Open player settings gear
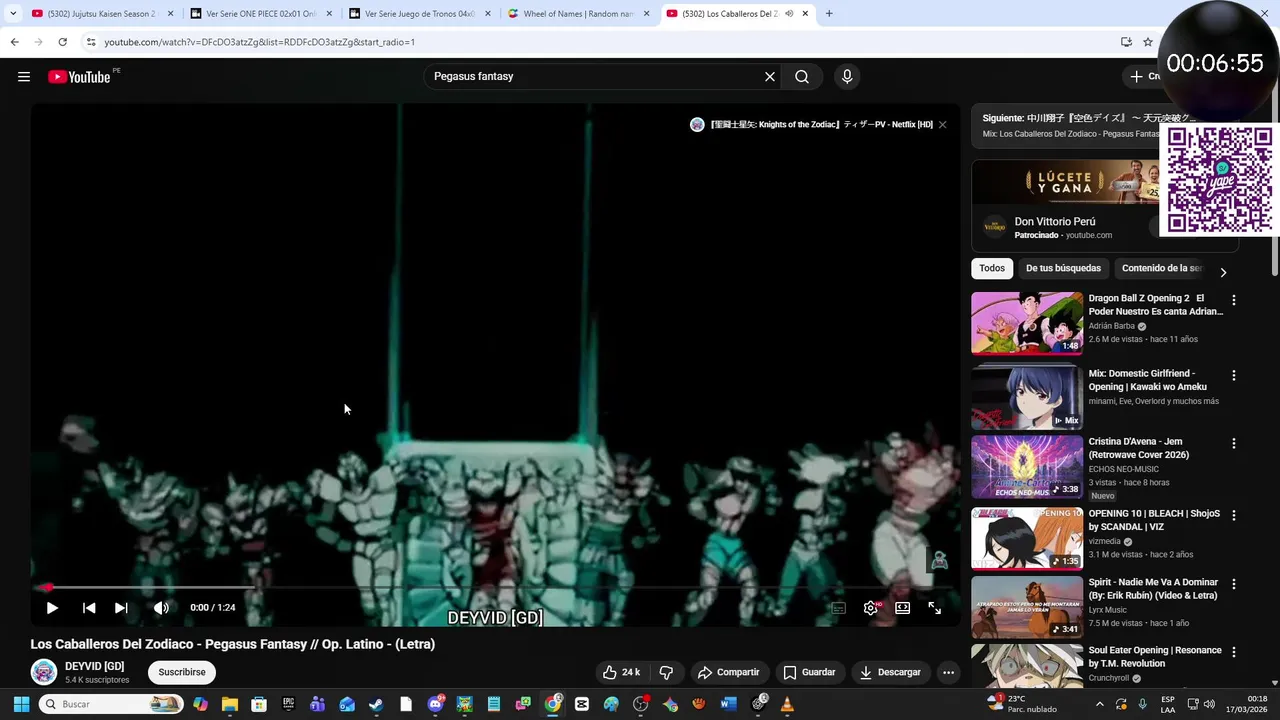The image size is (1280, 720). click(871, 608)
